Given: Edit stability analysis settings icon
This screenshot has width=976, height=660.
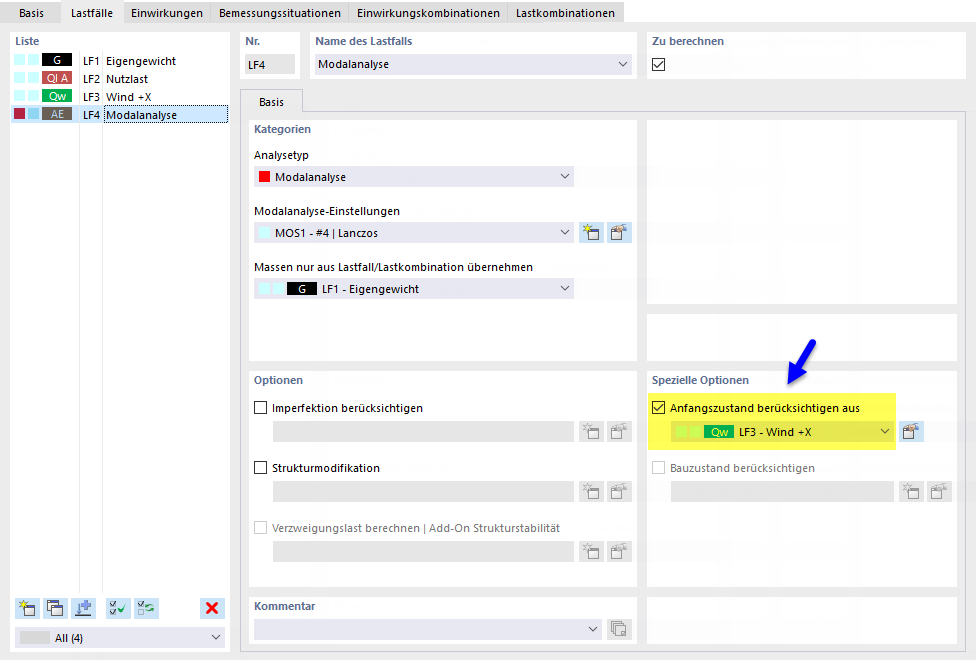Looking at the screenshot, I should click(x=619, y=551).
